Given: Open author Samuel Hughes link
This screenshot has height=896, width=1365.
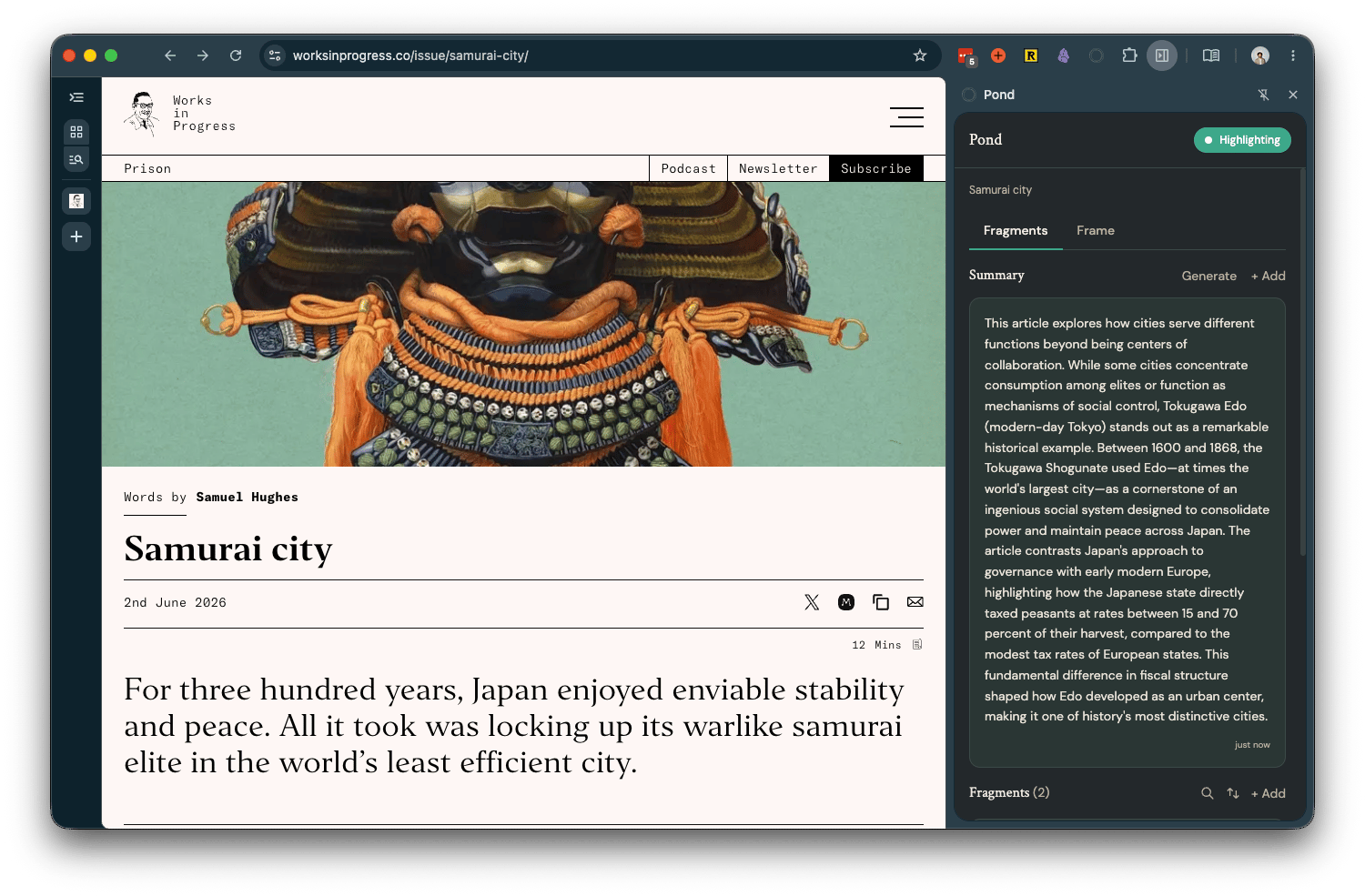Looking at the screenshot, I should point(247,497).
